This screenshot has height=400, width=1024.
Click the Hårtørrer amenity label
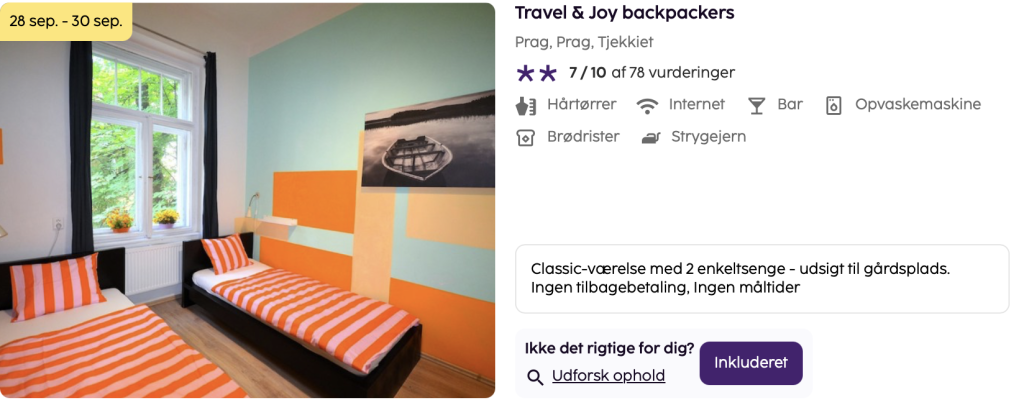point(582,105)
